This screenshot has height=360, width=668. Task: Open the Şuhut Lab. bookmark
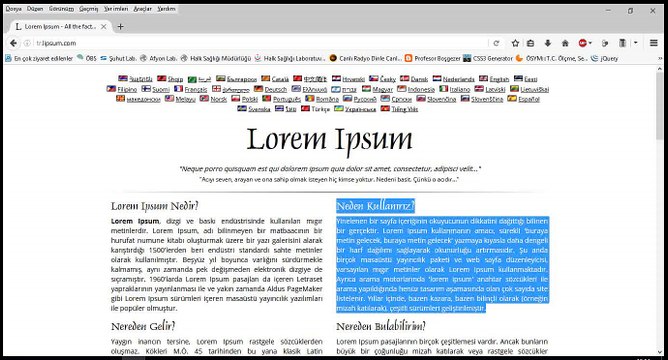tap(118, 58)
